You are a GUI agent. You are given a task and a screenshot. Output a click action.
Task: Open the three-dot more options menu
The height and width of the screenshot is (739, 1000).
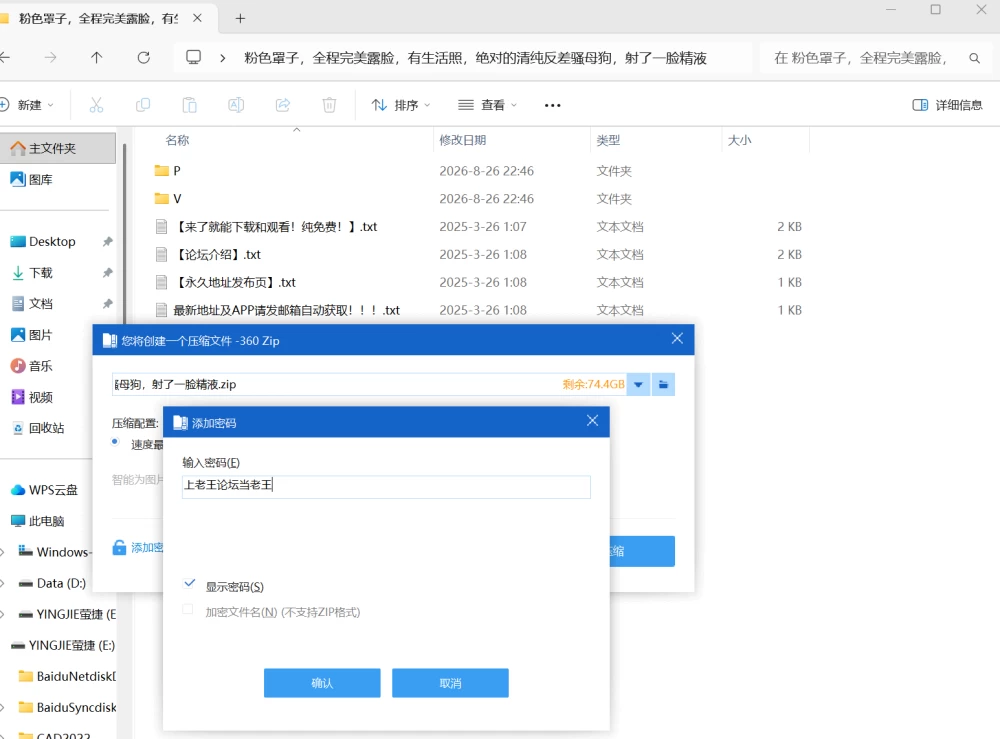click(x=552, y=105)
